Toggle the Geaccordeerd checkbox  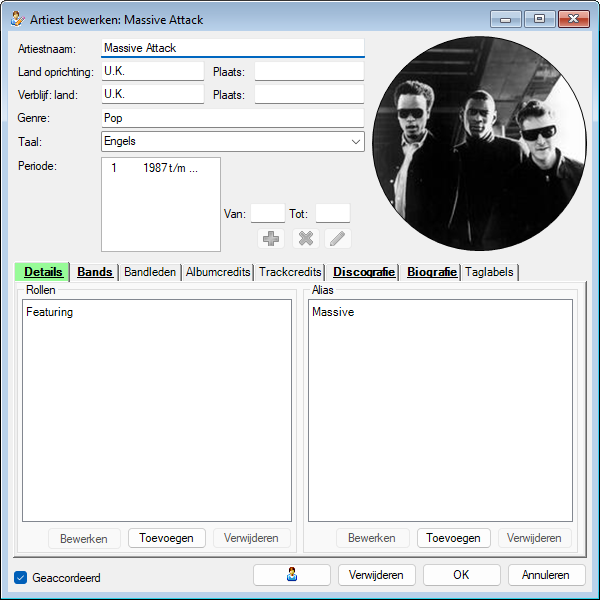pos(21,577)
